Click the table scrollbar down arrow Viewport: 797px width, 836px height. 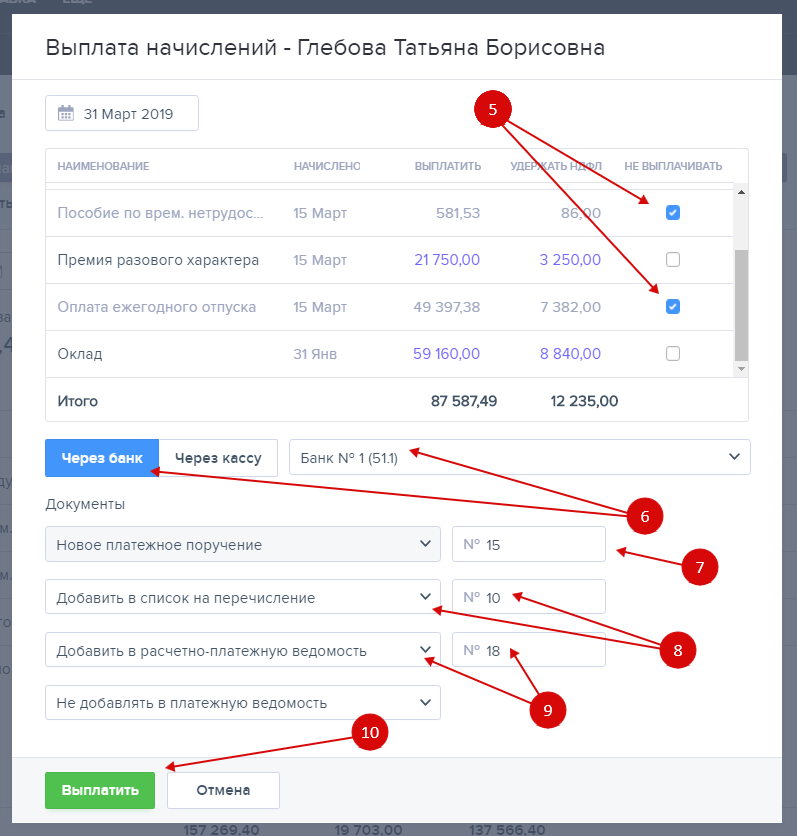[741, 369]
